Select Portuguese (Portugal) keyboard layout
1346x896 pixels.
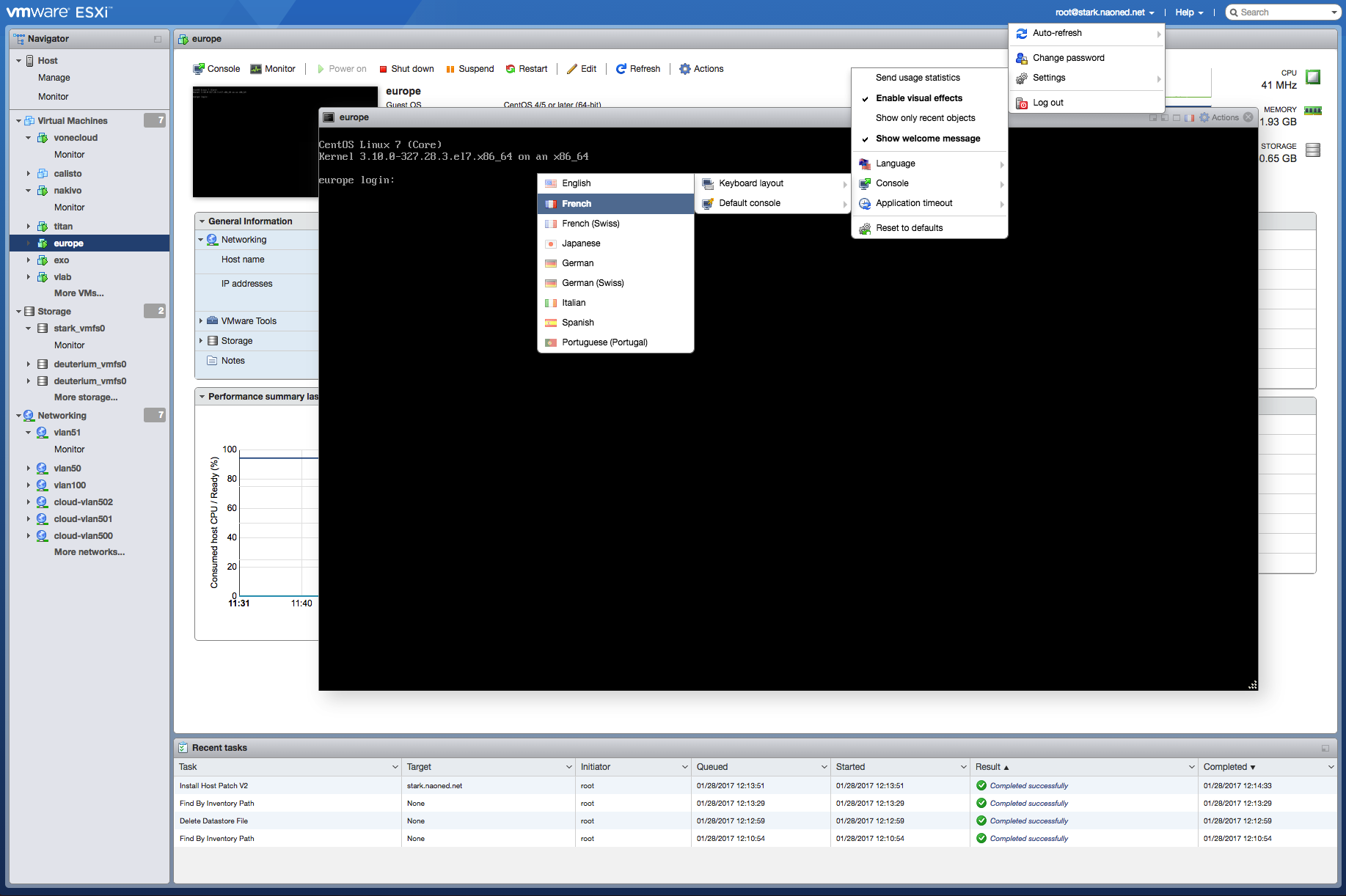[x=615, y=342]
